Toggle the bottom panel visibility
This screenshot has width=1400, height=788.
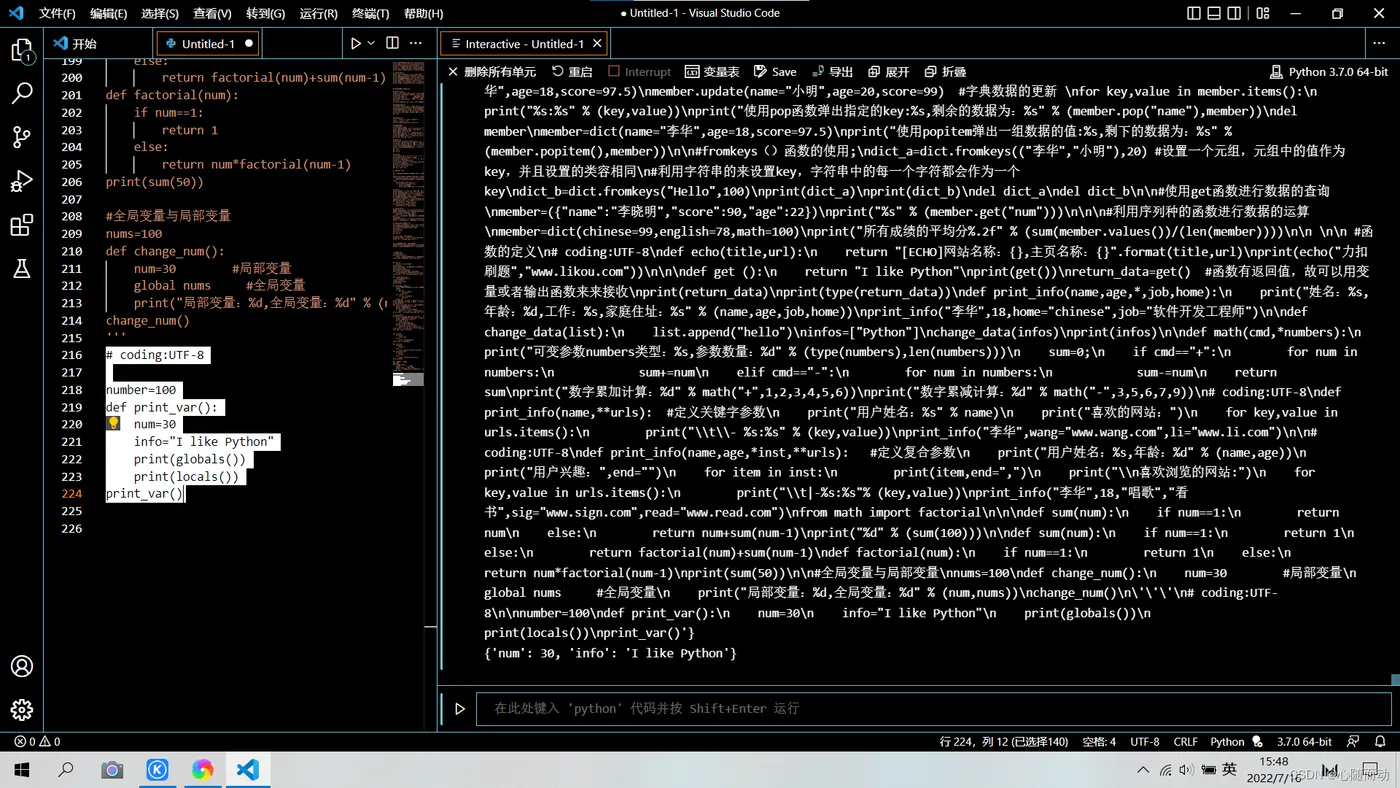(1214, 13)
